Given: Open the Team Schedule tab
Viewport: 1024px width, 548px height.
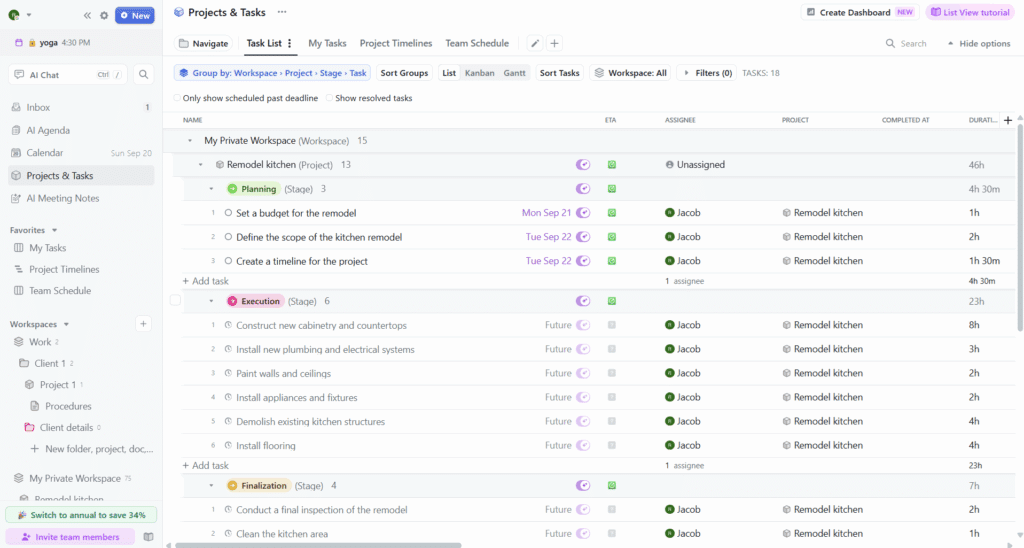Looking at the screenshot, I should [x=477, y=43].
